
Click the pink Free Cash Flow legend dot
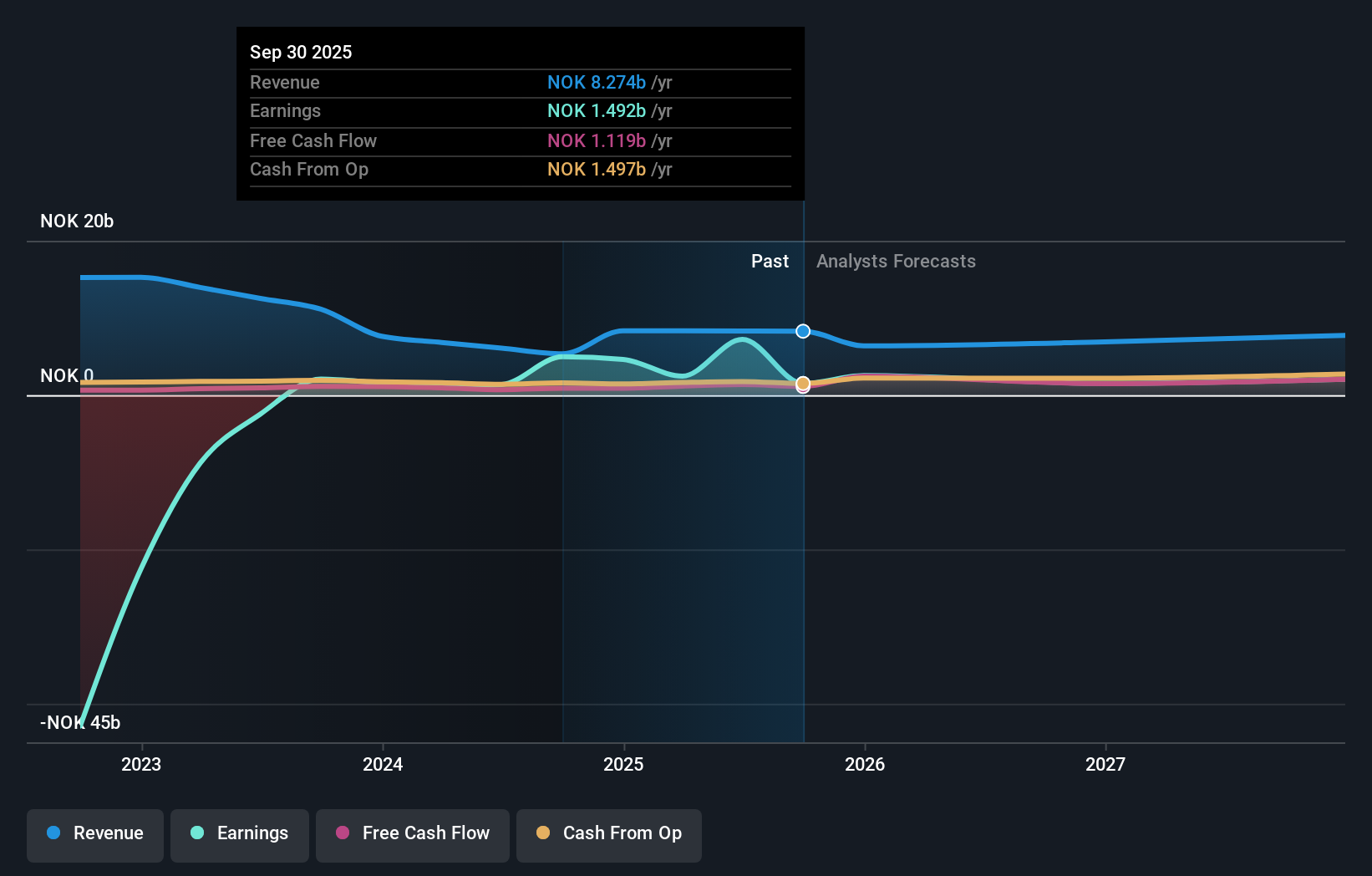[343, 833]
